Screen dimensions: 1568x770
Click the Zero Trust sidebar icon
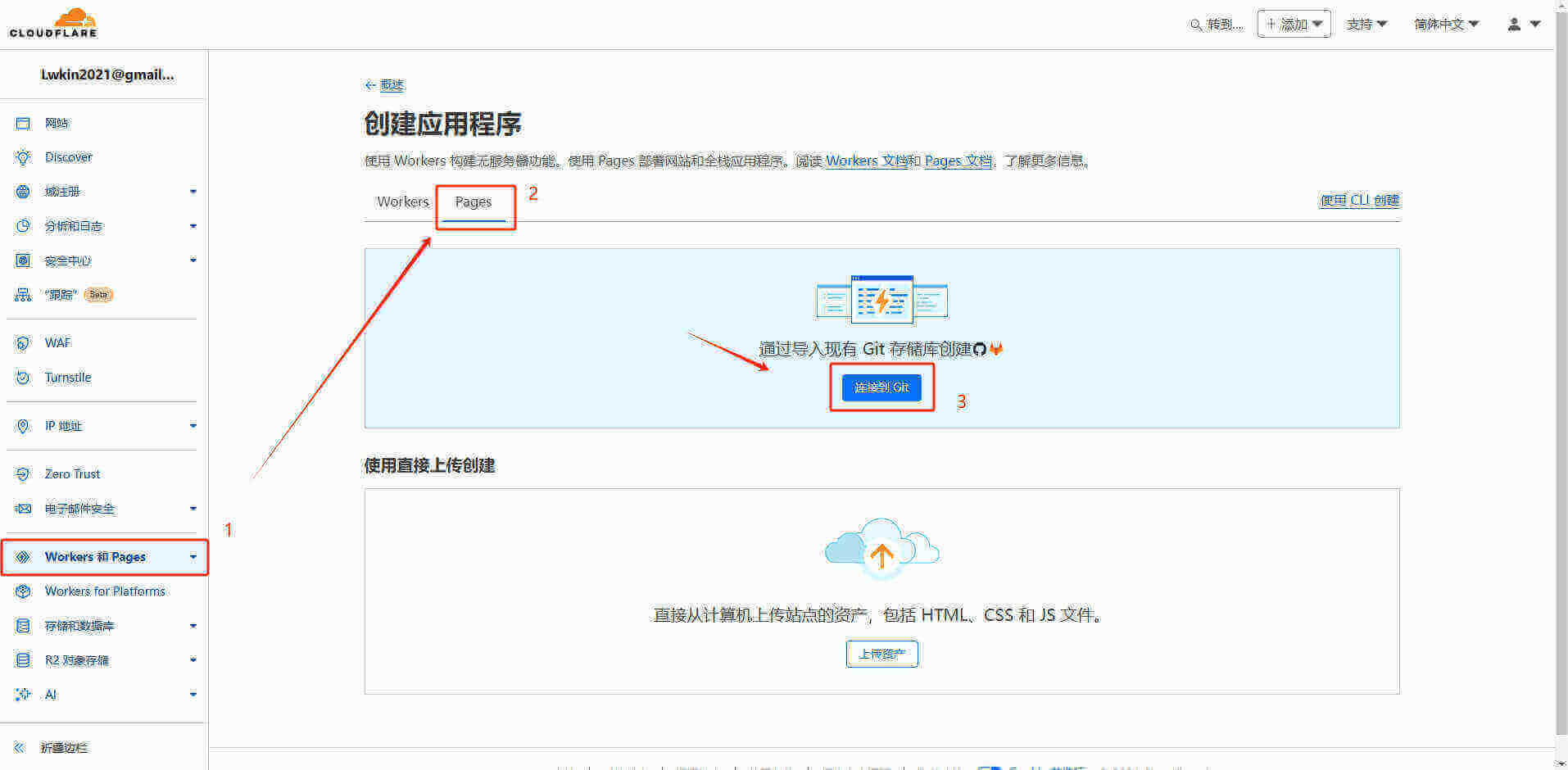(x=23, y=474)
